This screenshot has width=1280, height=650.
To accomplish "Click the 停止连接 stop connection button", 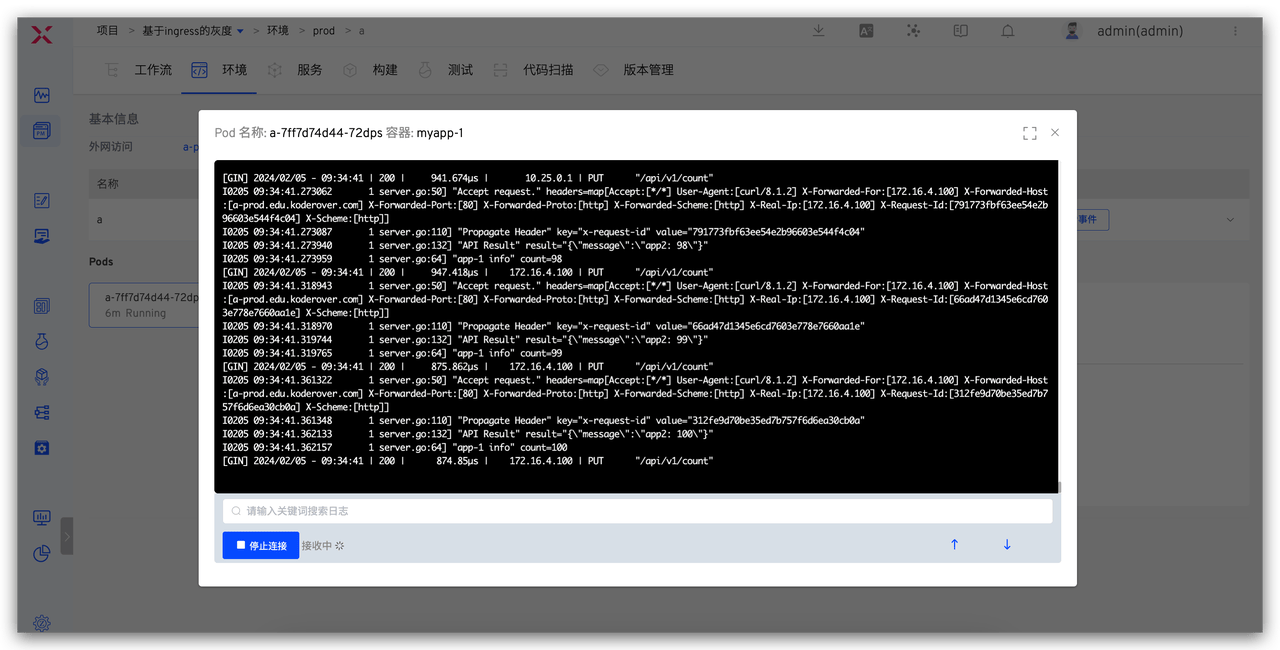I will [x=260, y=545].
